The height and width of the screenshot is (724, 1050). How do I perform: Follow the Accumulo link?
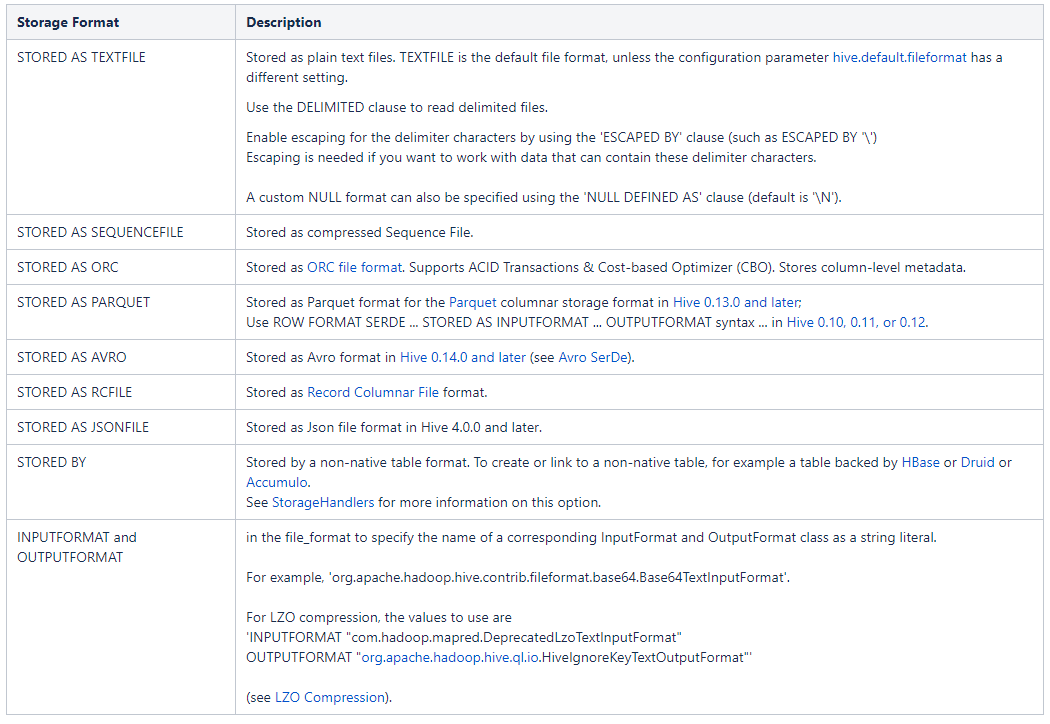(x=277, y=483)
